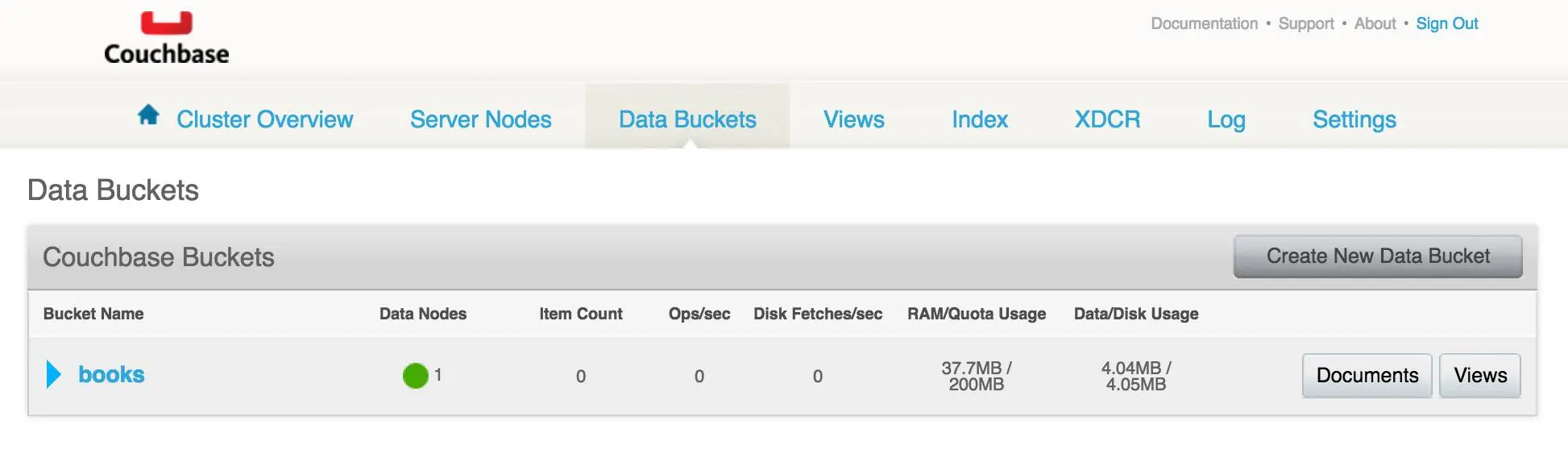Expand the books bucket row triangle
Screen dimensions: 1568x471
click(x=54, y=374)
